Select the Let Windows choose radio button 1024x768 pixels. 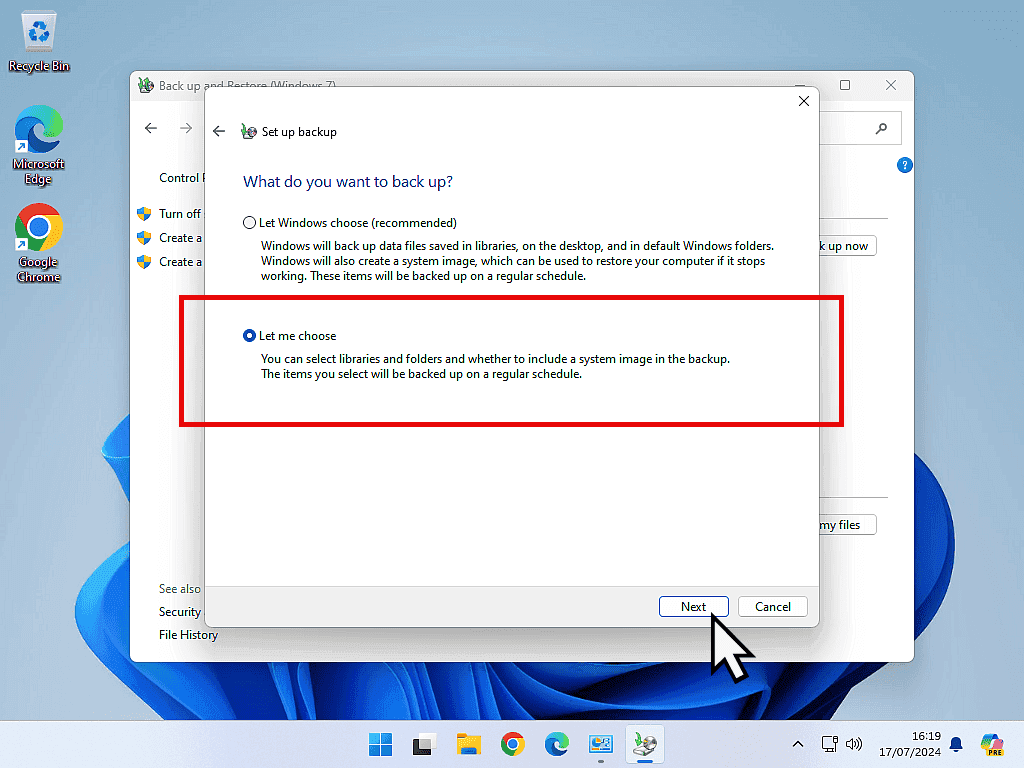[249, 223]
